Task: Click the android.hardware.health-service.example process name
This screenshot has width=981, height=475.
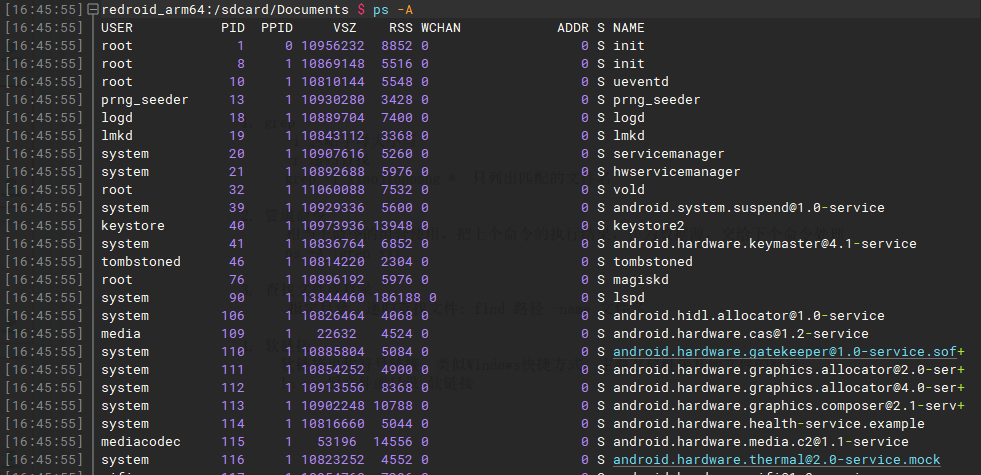Action: (769, 424)
